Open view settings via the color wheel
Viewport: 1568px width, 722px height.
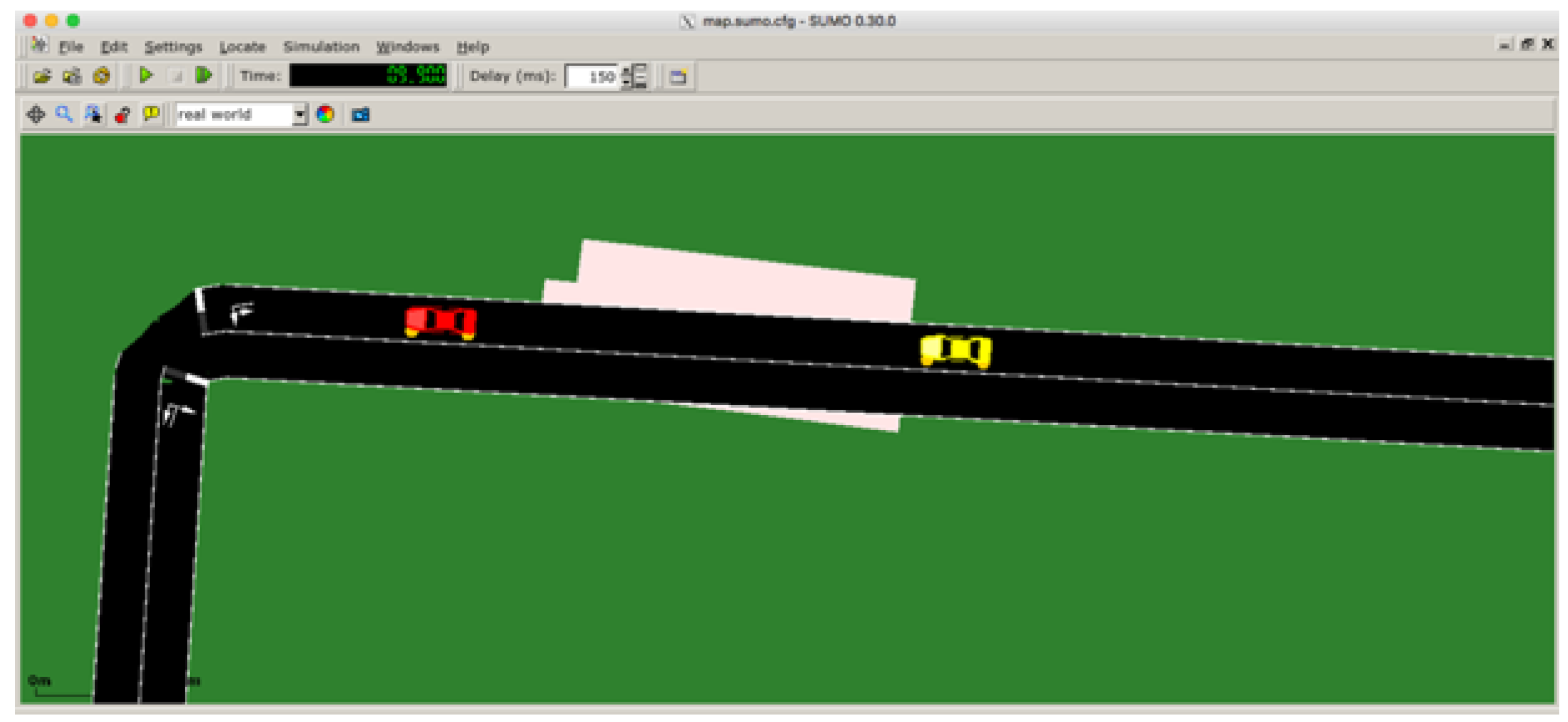[325, 115]
